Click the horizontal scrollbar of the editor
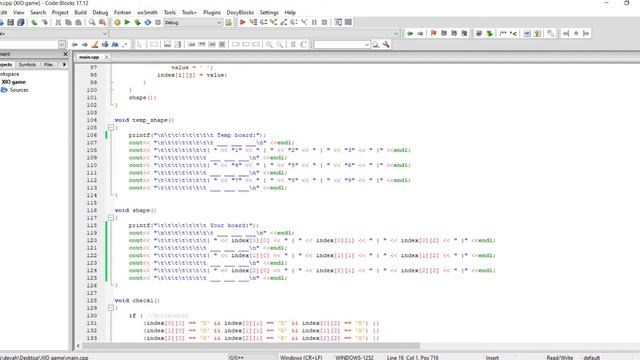This screenshot has width=640, height=360. (x=251, y=346)
